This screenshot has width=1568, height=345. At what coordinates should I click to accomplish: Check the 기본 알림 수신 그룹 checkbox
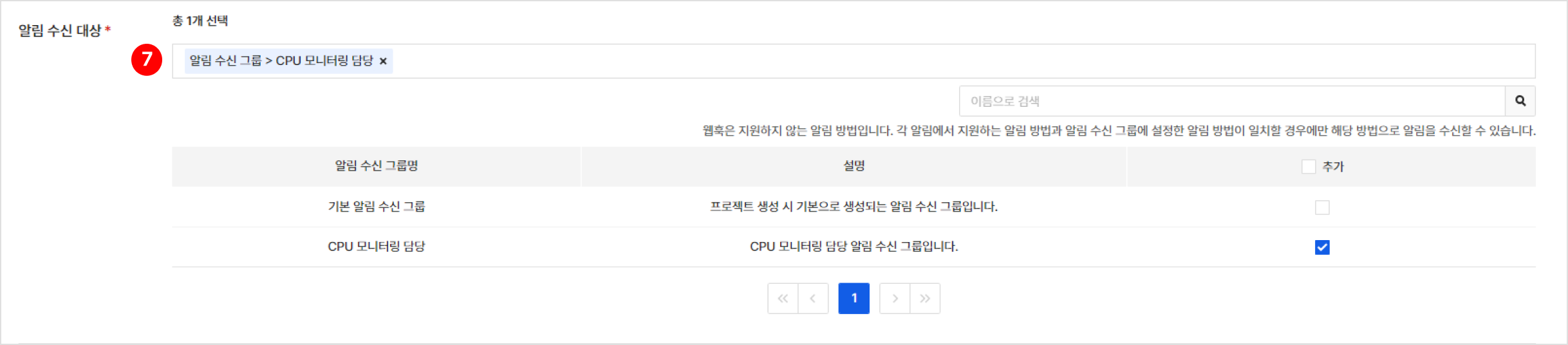click(x=1322, y=207)
